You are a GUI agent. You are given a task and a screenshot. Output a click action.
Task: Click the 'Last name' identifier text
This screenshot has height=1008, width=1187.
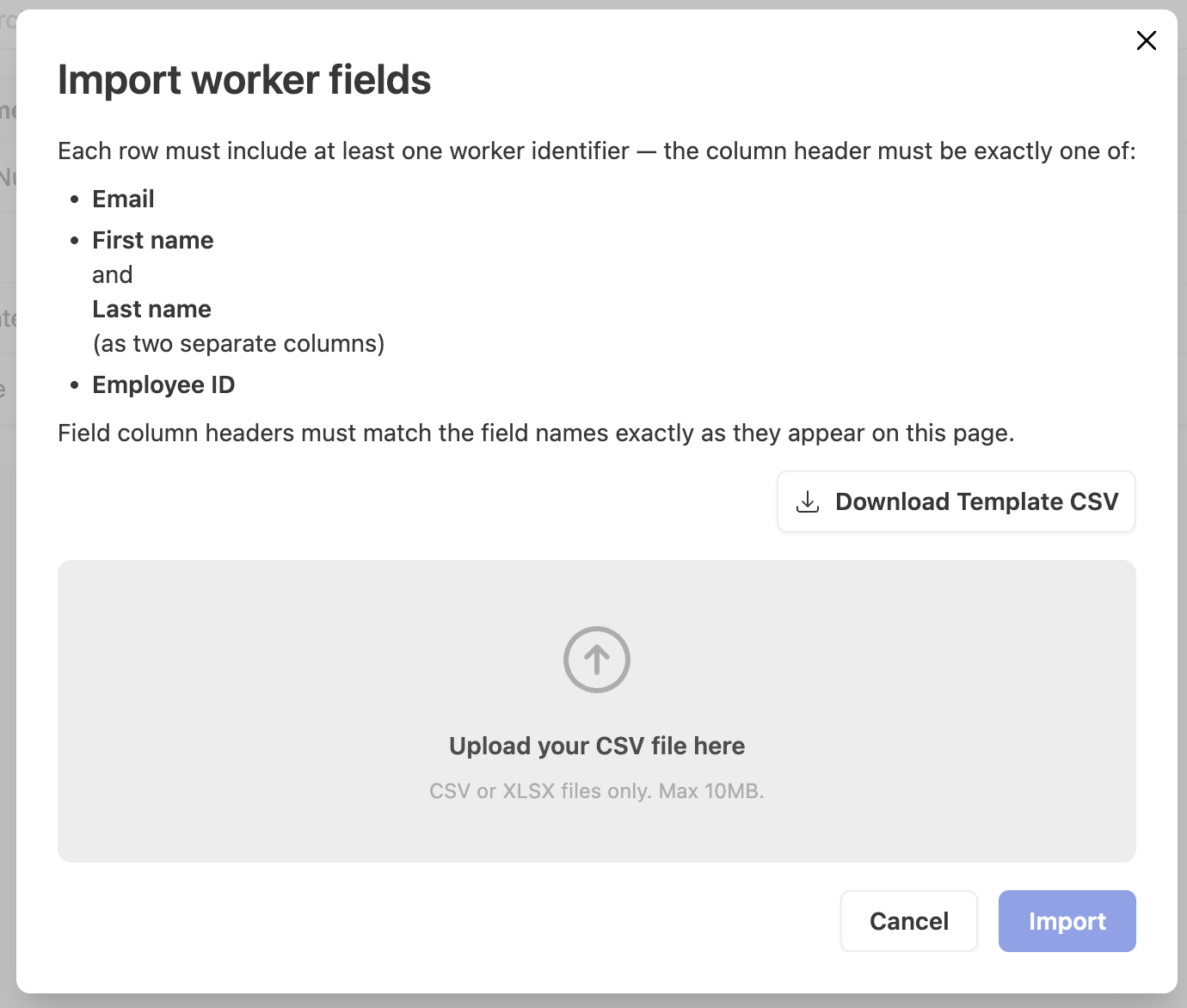click(x=152, y=309)
